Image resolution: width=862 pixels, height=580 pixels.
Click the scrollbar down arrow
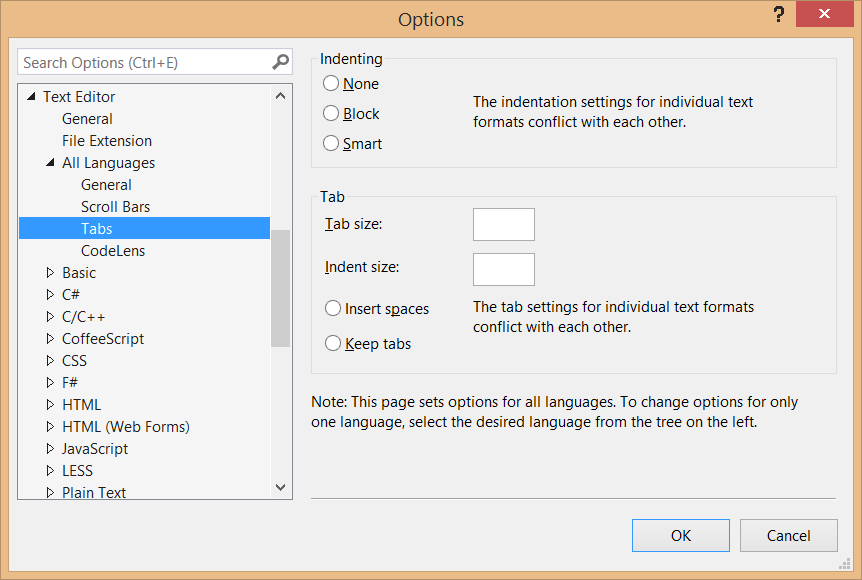click(x=281, y=487)
